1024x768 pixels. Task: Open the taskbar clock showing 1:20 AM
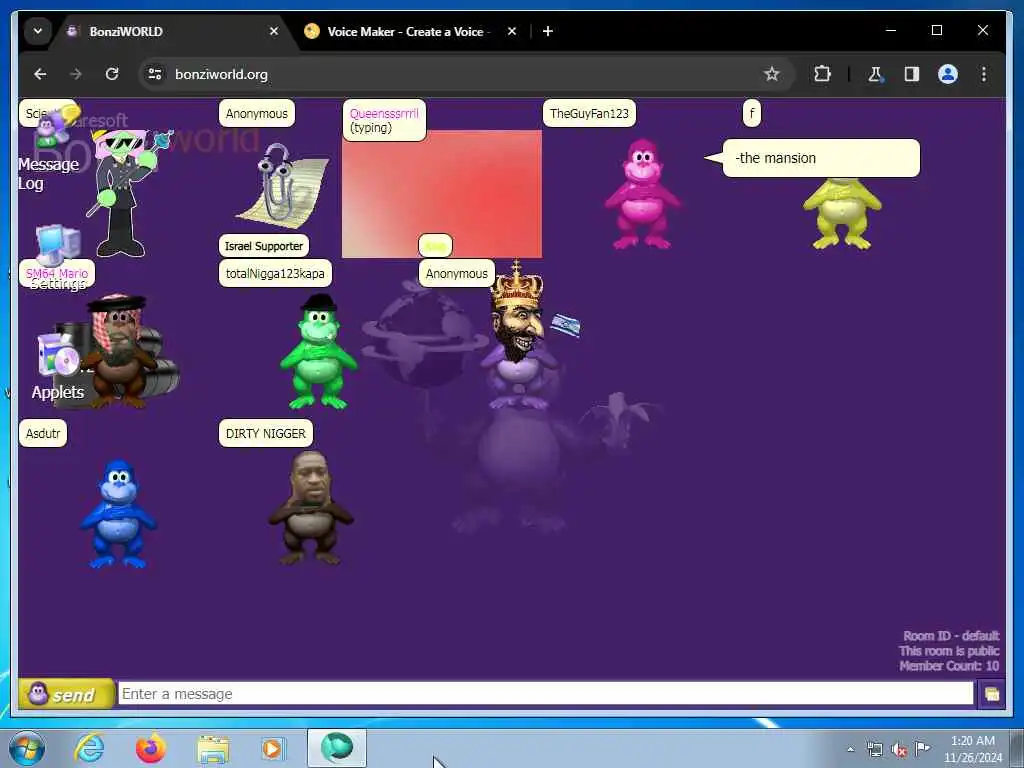(973, 749)
